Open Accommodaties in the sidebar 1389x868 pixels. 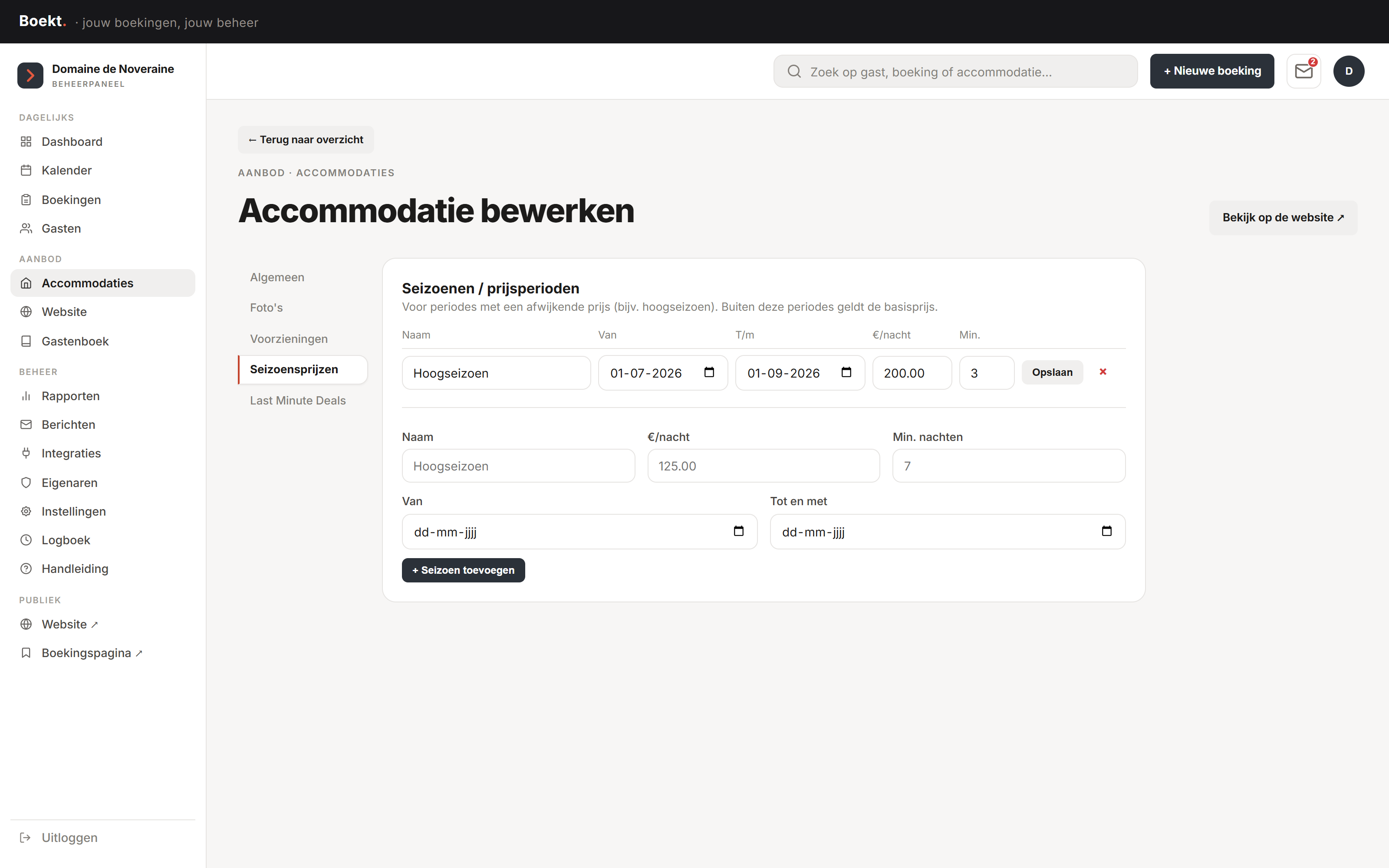point(103,283)
